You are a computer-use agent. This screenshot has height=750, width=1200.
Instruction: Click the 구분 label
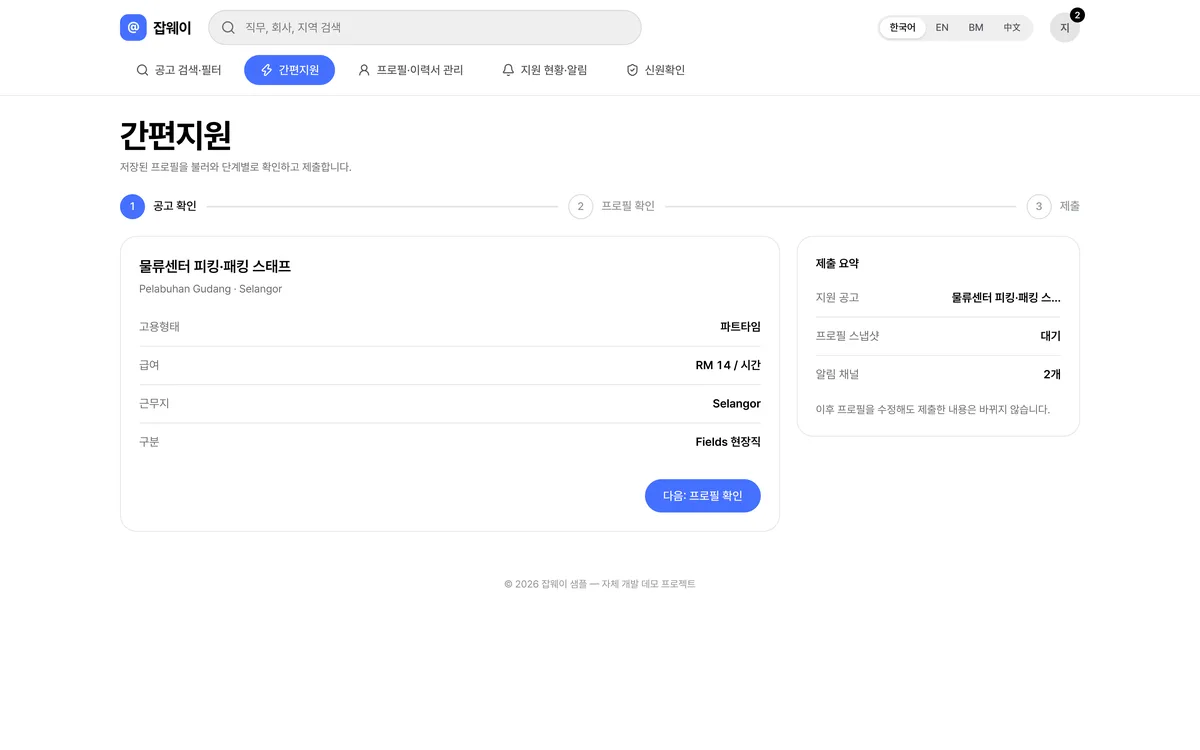(149, 441)
